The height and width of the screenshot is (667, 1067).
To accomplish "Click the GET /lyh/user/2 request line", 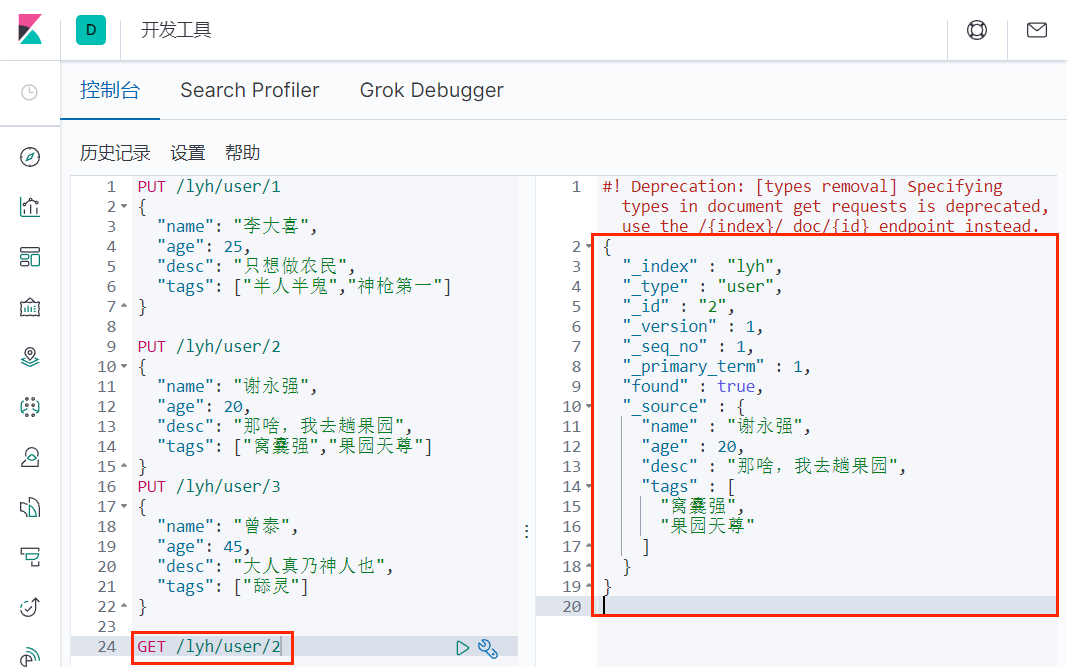I will pos(209,647).
